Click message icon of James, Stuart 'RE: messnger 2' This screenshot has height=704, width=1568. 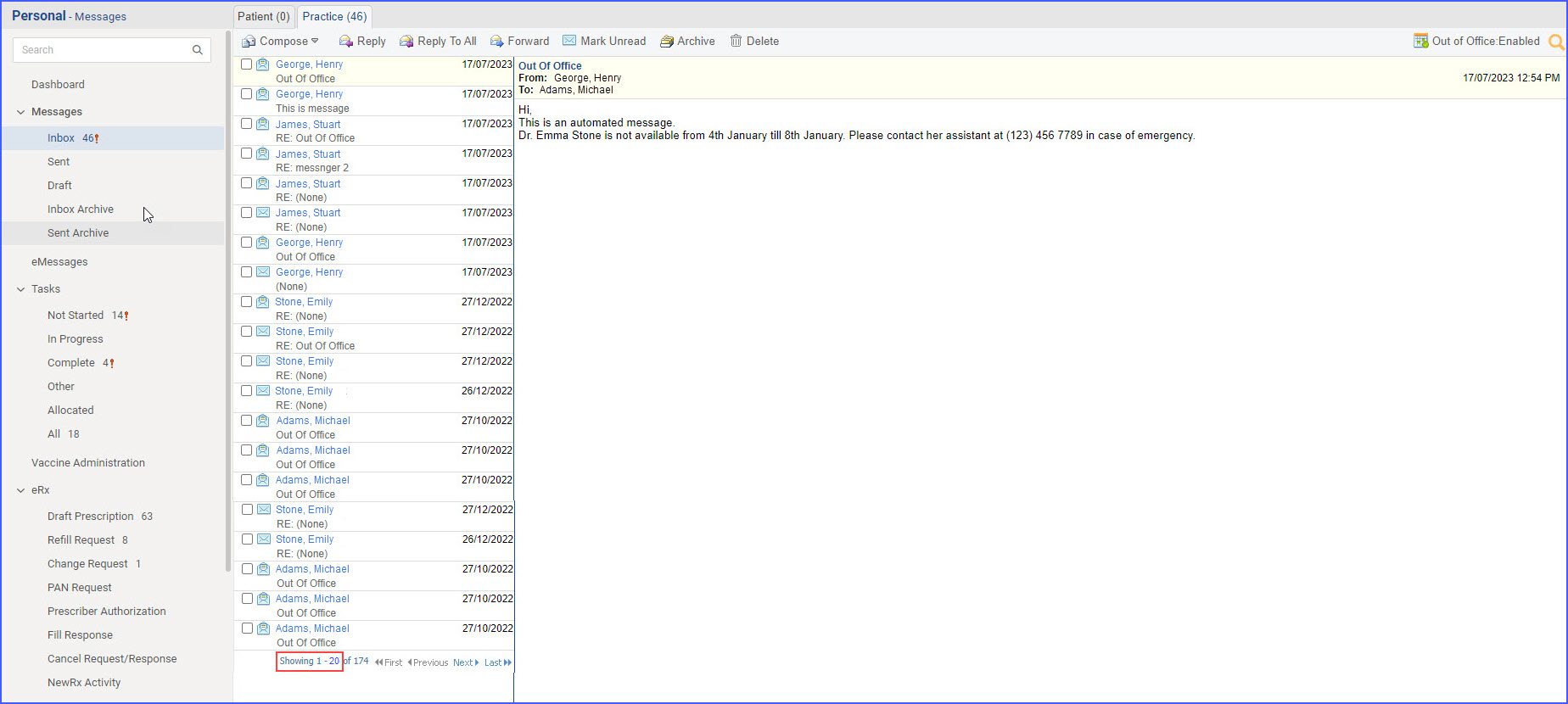tap(263, 154)
